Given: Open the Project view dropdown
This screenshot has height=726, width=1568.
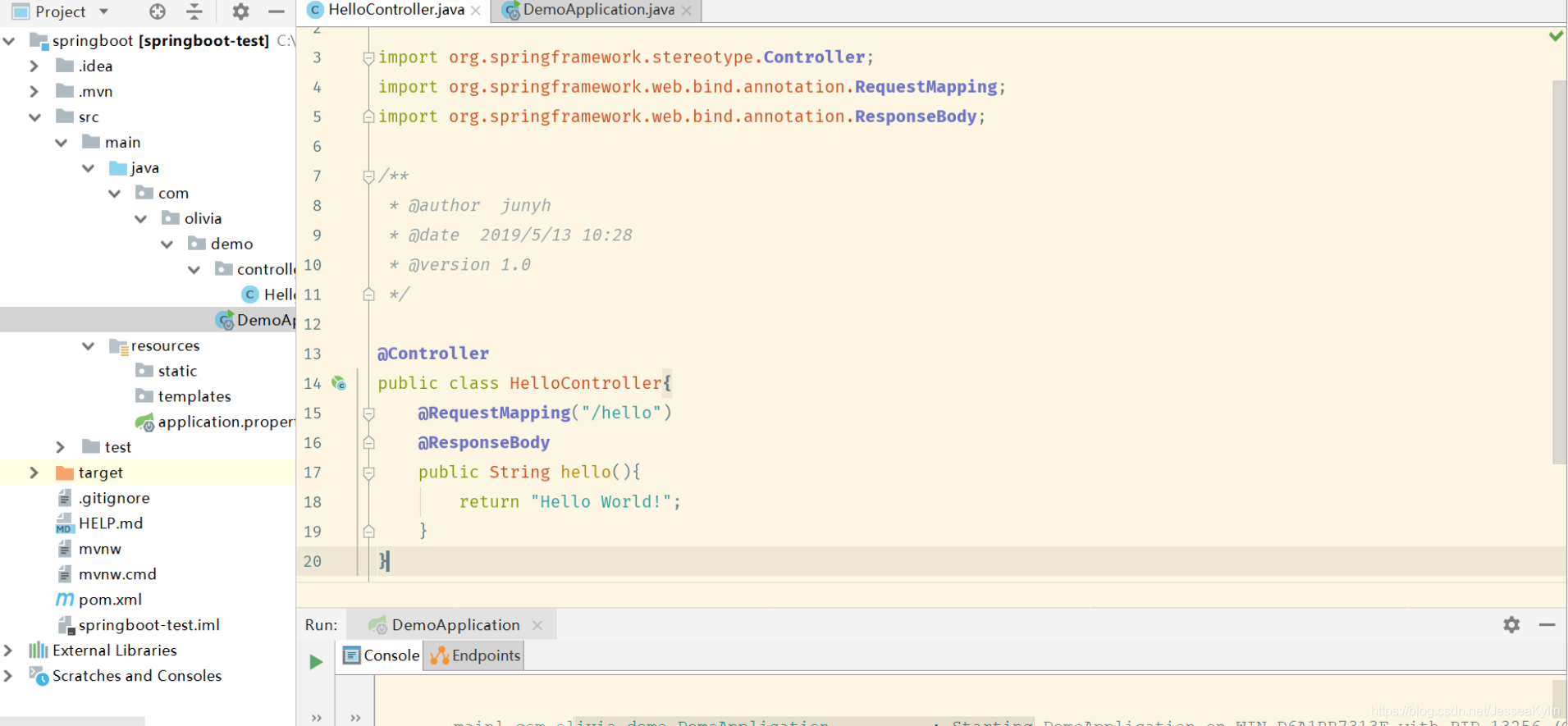Looking at the screenshot, I should [x=104, y=11].
